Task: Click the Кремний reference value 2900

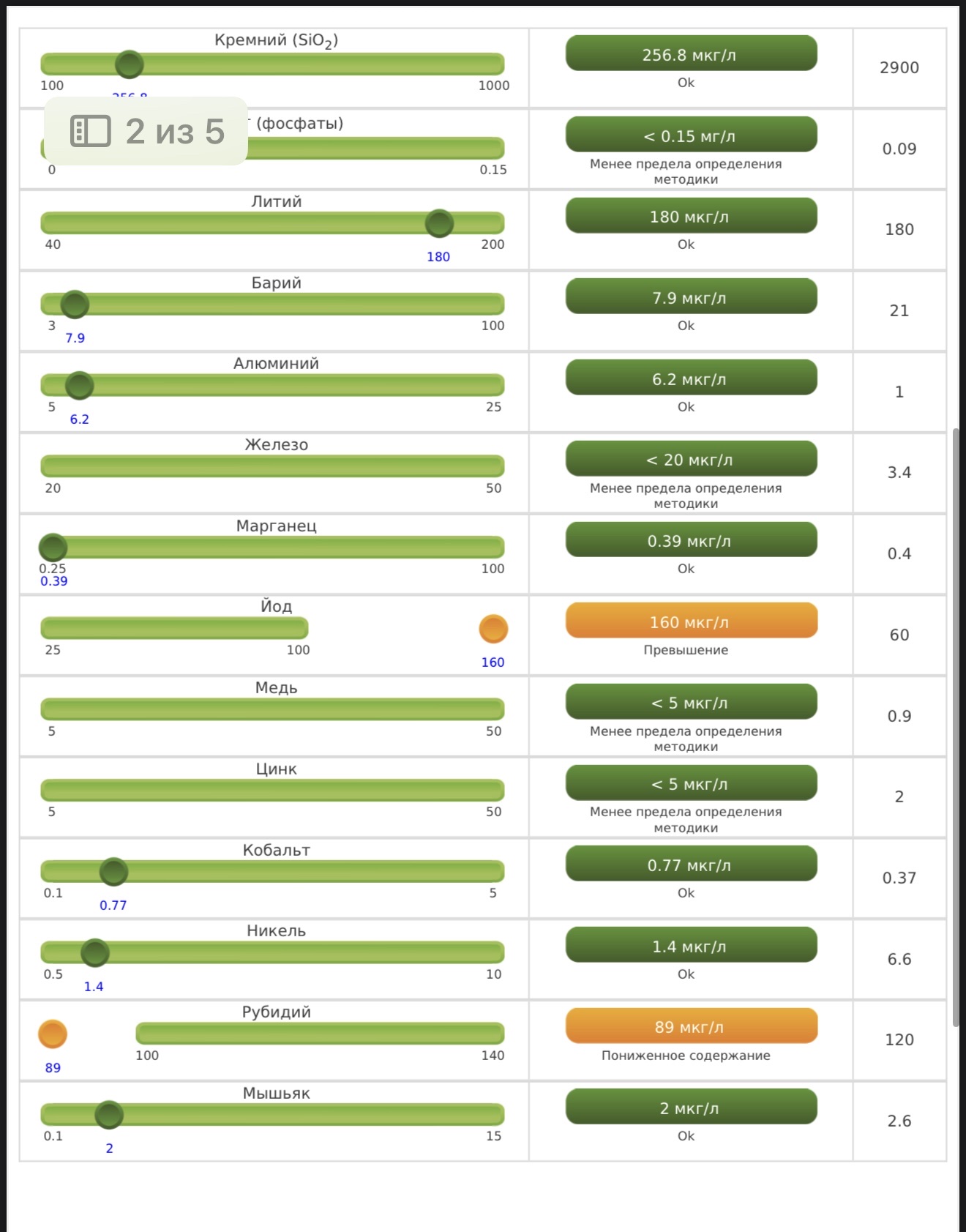Action: [x=899, y=67]
